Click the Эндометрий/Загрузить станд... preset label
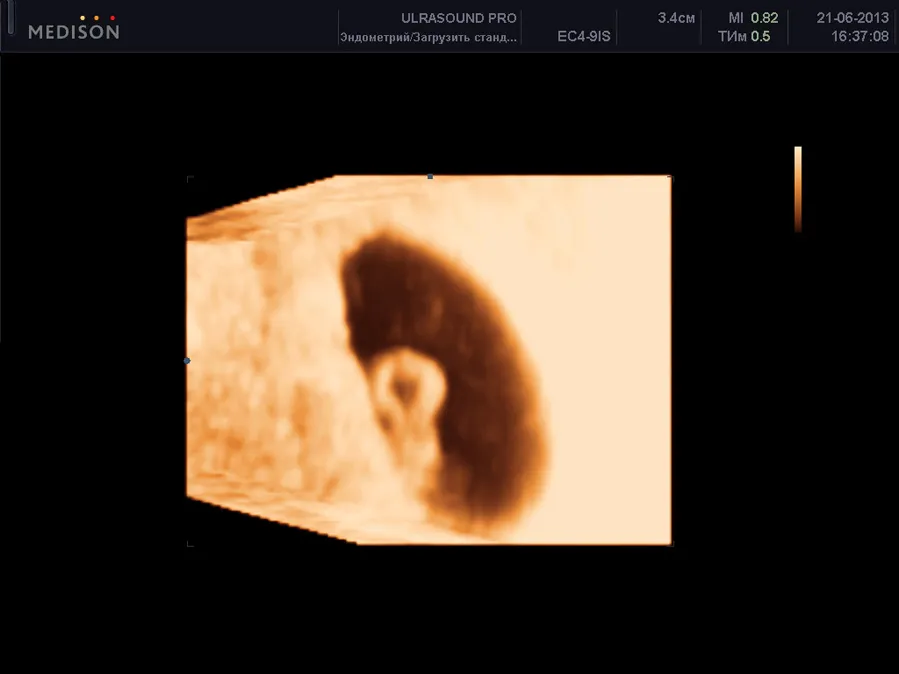 428,37
